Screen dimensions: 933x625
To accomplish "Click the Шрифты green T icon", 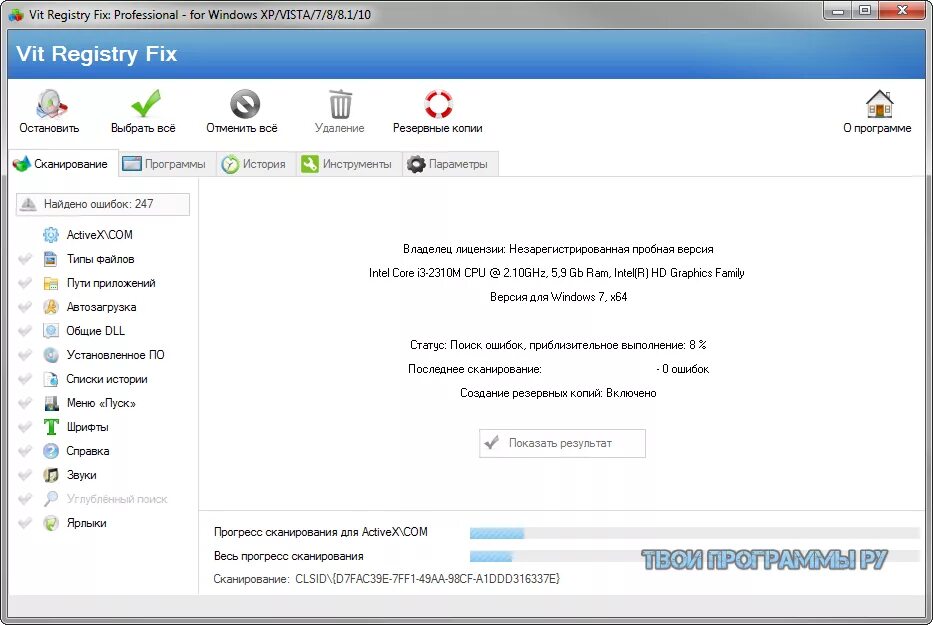I will point(51,427).
